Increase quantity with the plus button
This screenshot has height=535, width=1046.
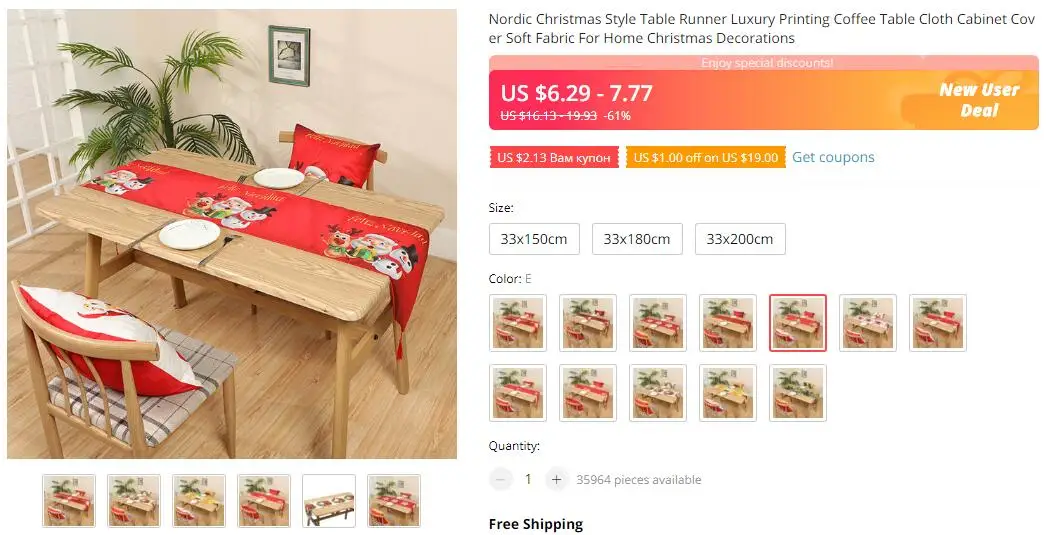(556, 479)
